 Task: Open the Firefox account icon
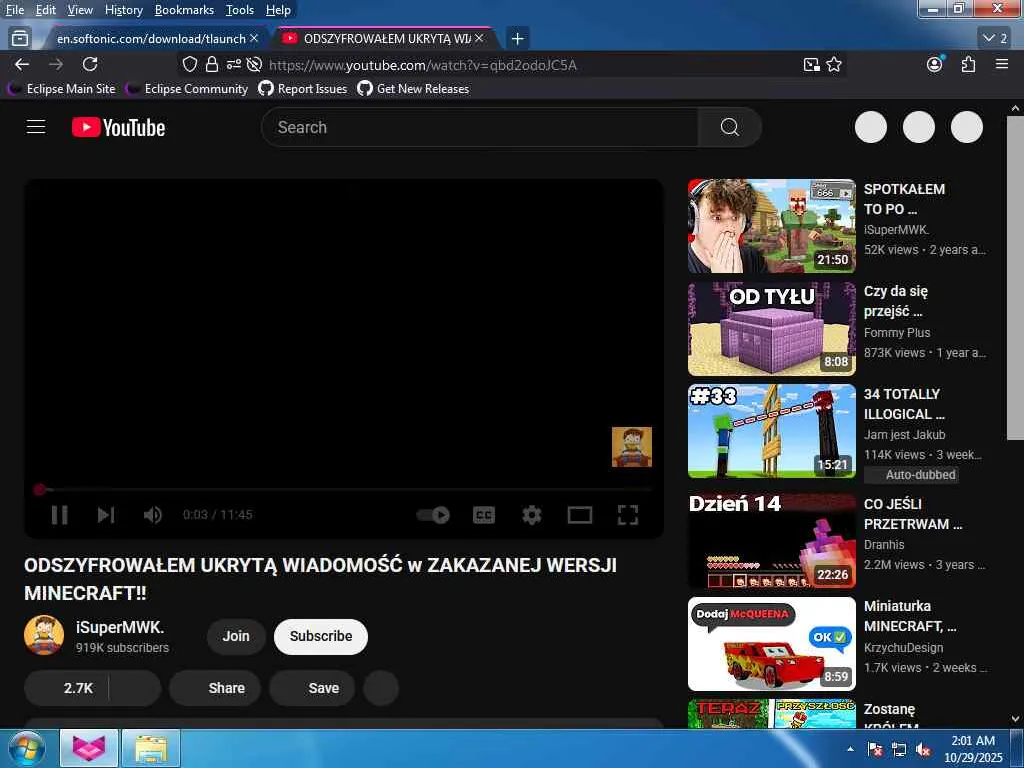pos(935,64)
